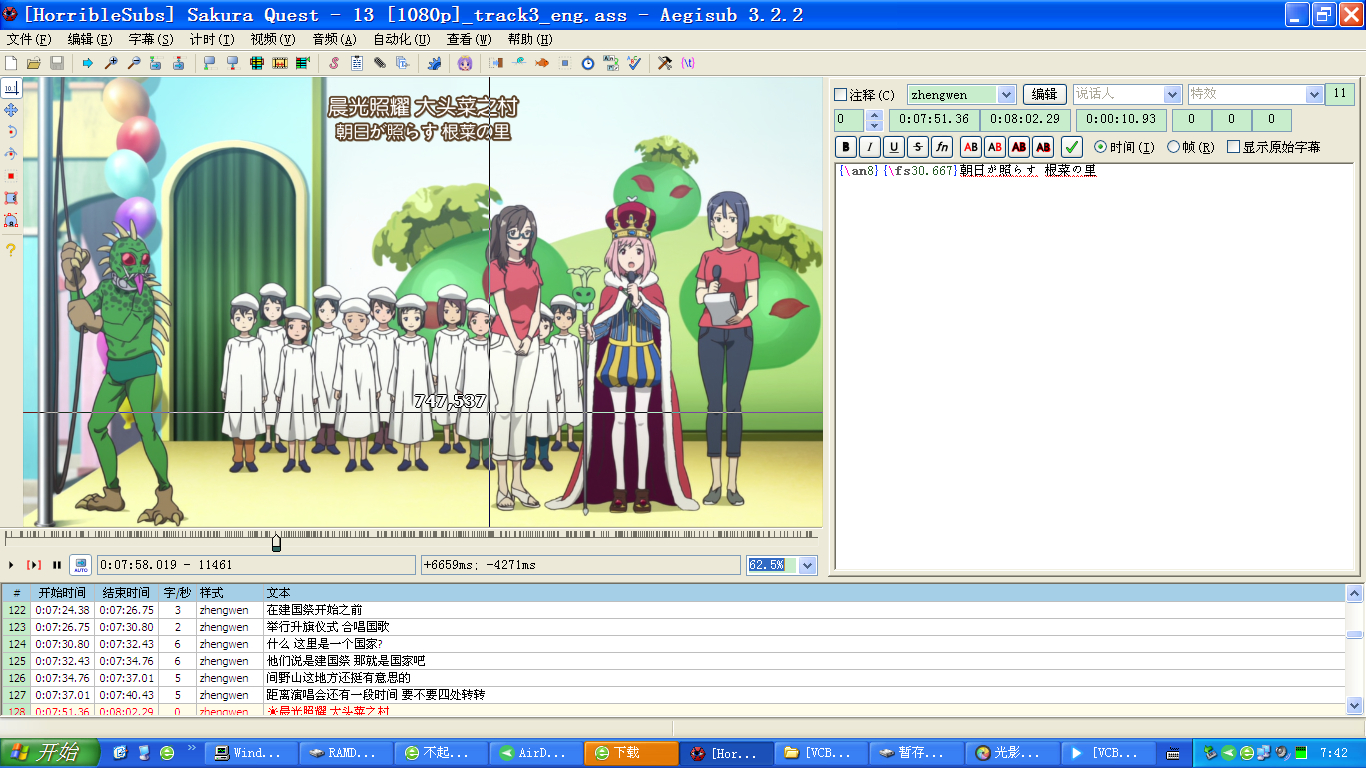The height and width of the screenshot is (768, 1366).
Task: Select subtitle row 124 什么 这里是一个国家?
Action: [673, 644]
